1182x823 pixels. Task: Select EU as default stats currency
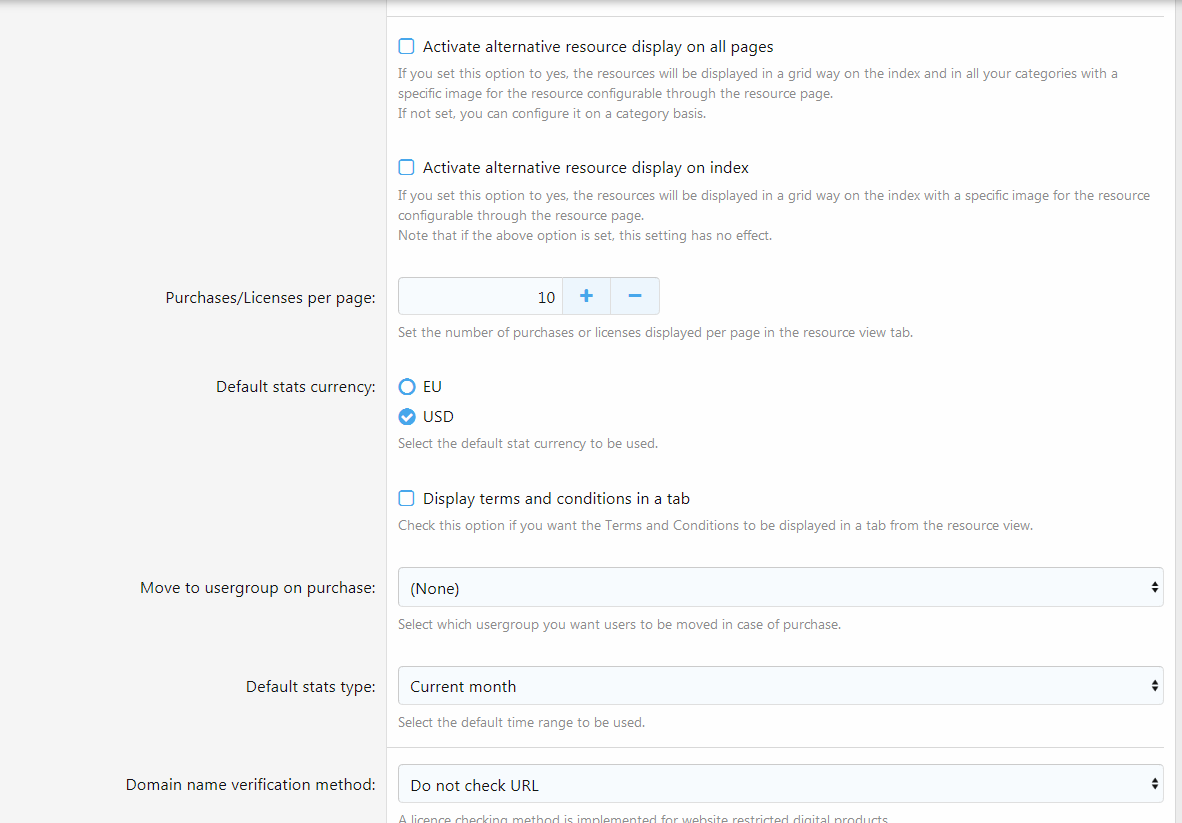tap(407, 387)
